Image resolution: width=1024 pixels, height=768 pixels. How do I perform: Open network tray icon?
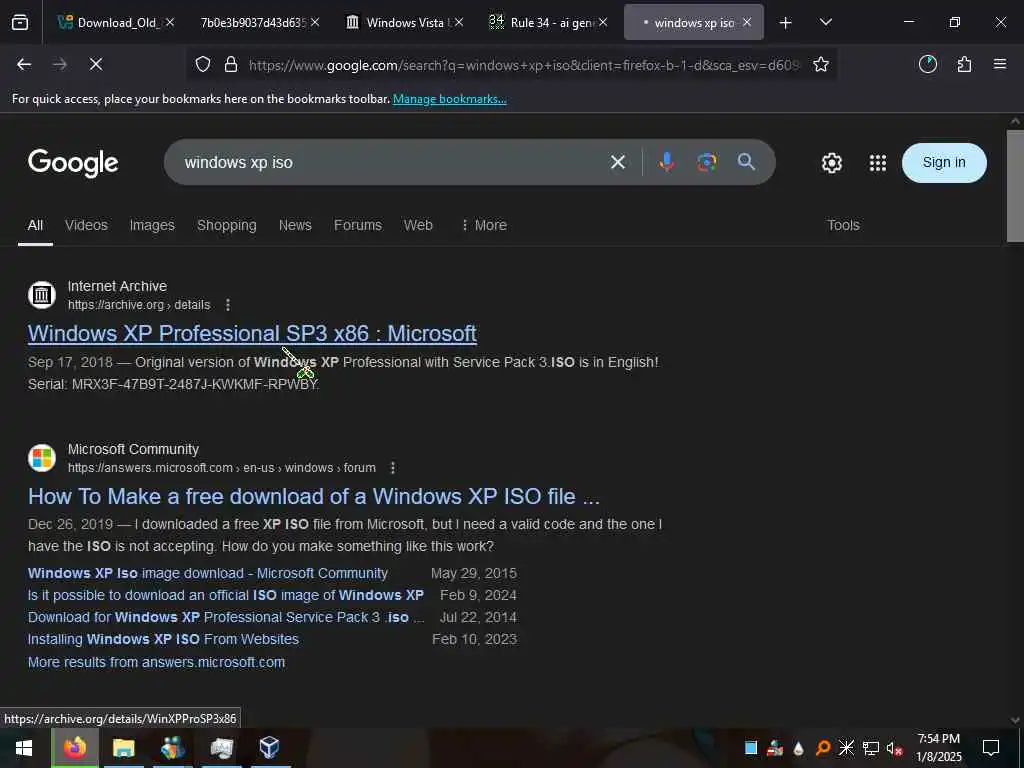coord(871,748)
